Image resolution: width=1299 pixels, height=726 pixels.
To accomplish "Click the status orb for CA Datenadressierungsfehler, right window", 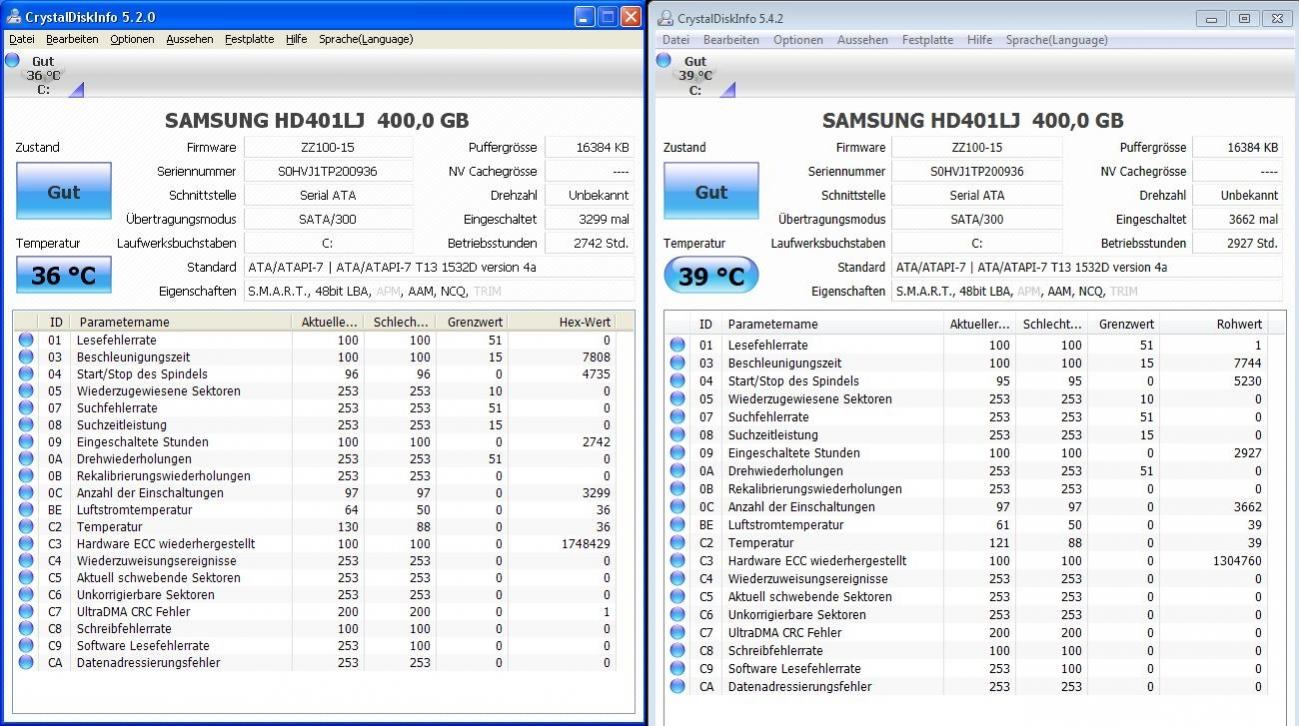I will pos(677,687).
